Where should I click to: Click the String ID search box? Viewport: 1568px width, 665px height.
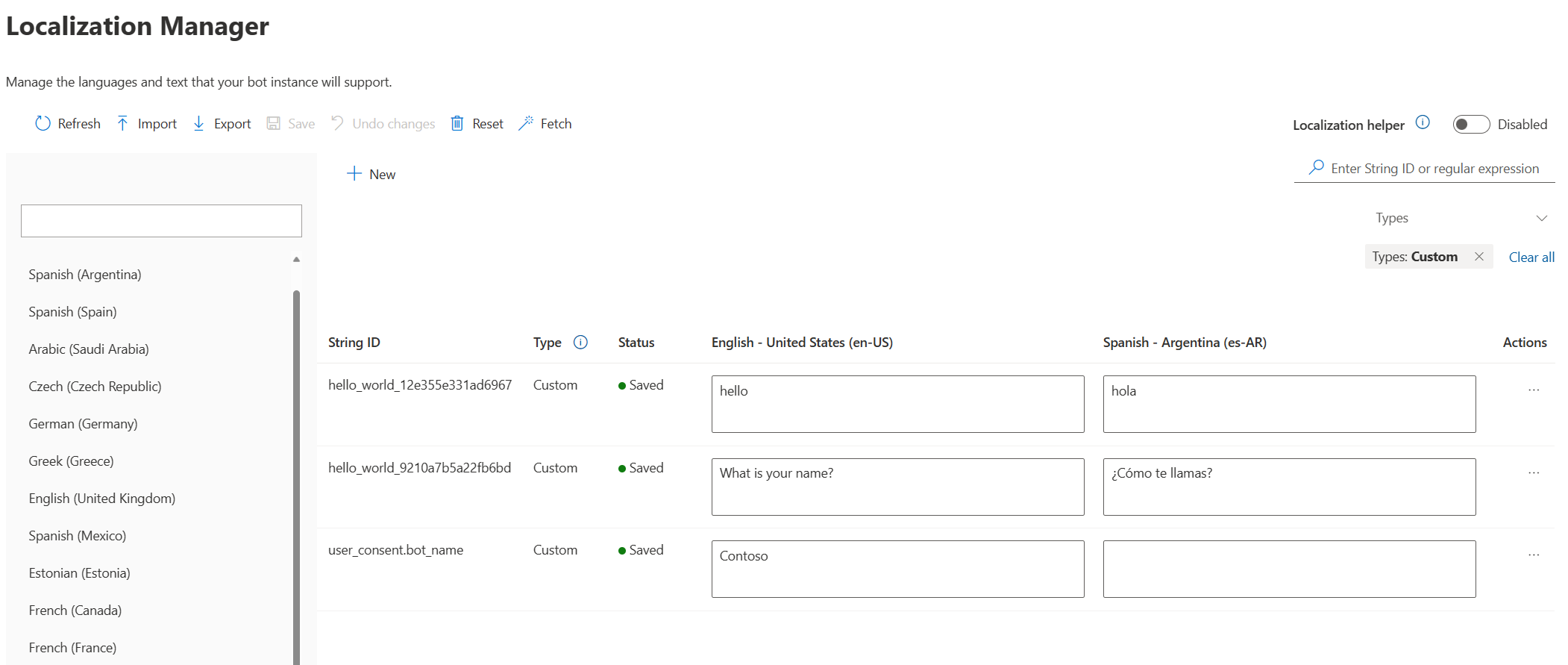(x=1434, y=169)
